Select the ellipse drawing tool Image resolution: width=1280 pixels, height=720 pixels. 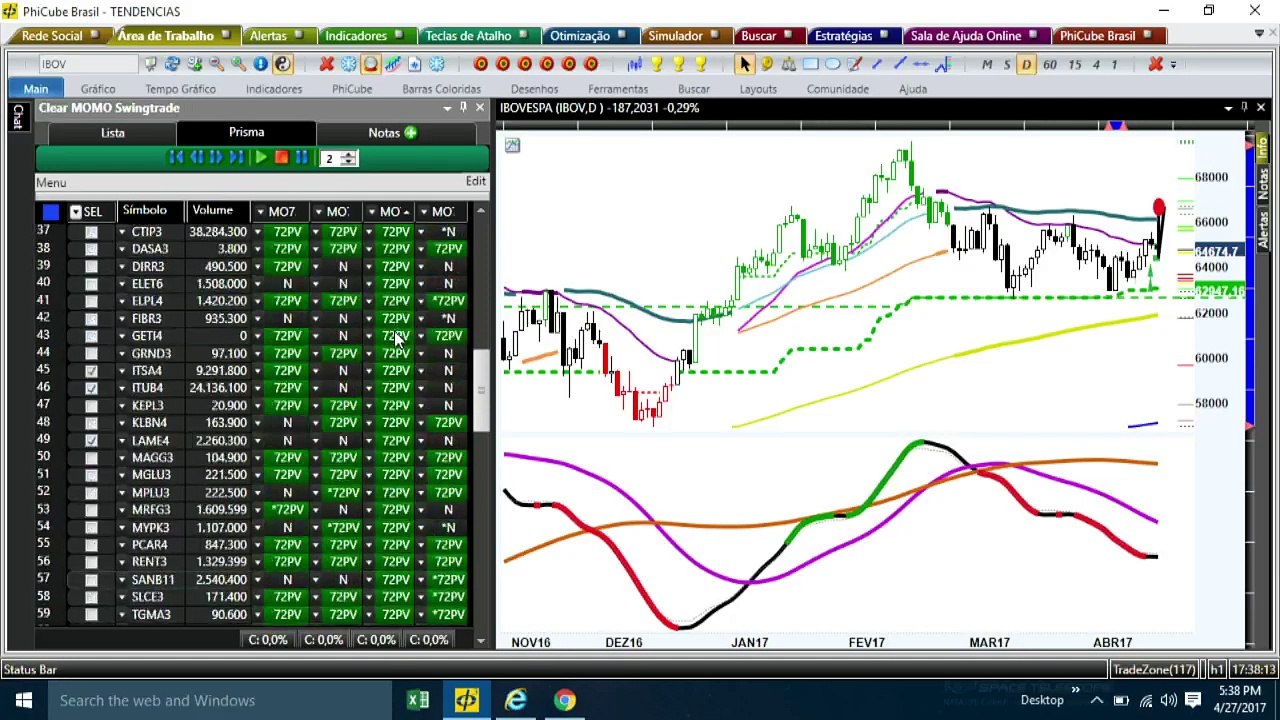coord(832,64)
